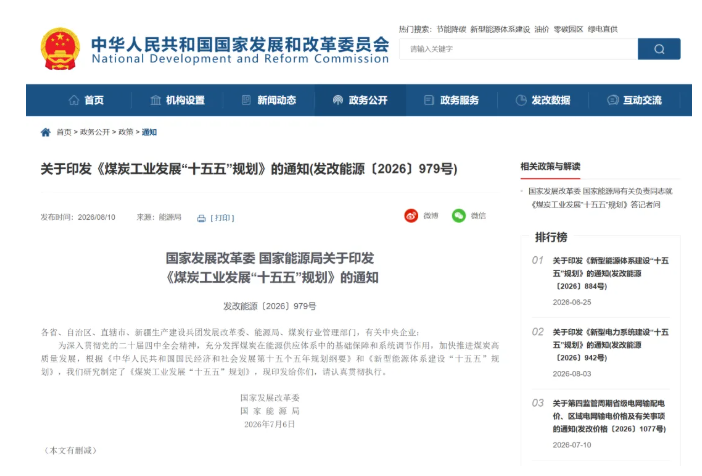The width and height of the screenshot is (702, 476).
Task: Select hot search term 新型能源体系建设
Action: click(500, 29)
